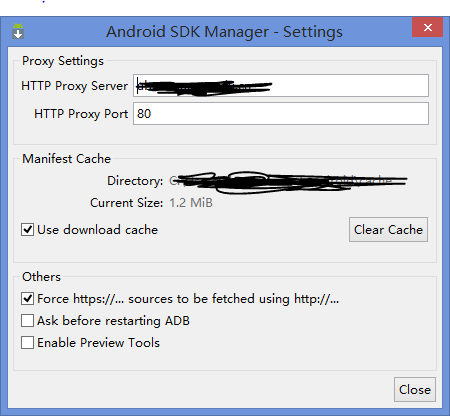
Task: Click the Use download cache label text
Action: [x=97, y=230]
